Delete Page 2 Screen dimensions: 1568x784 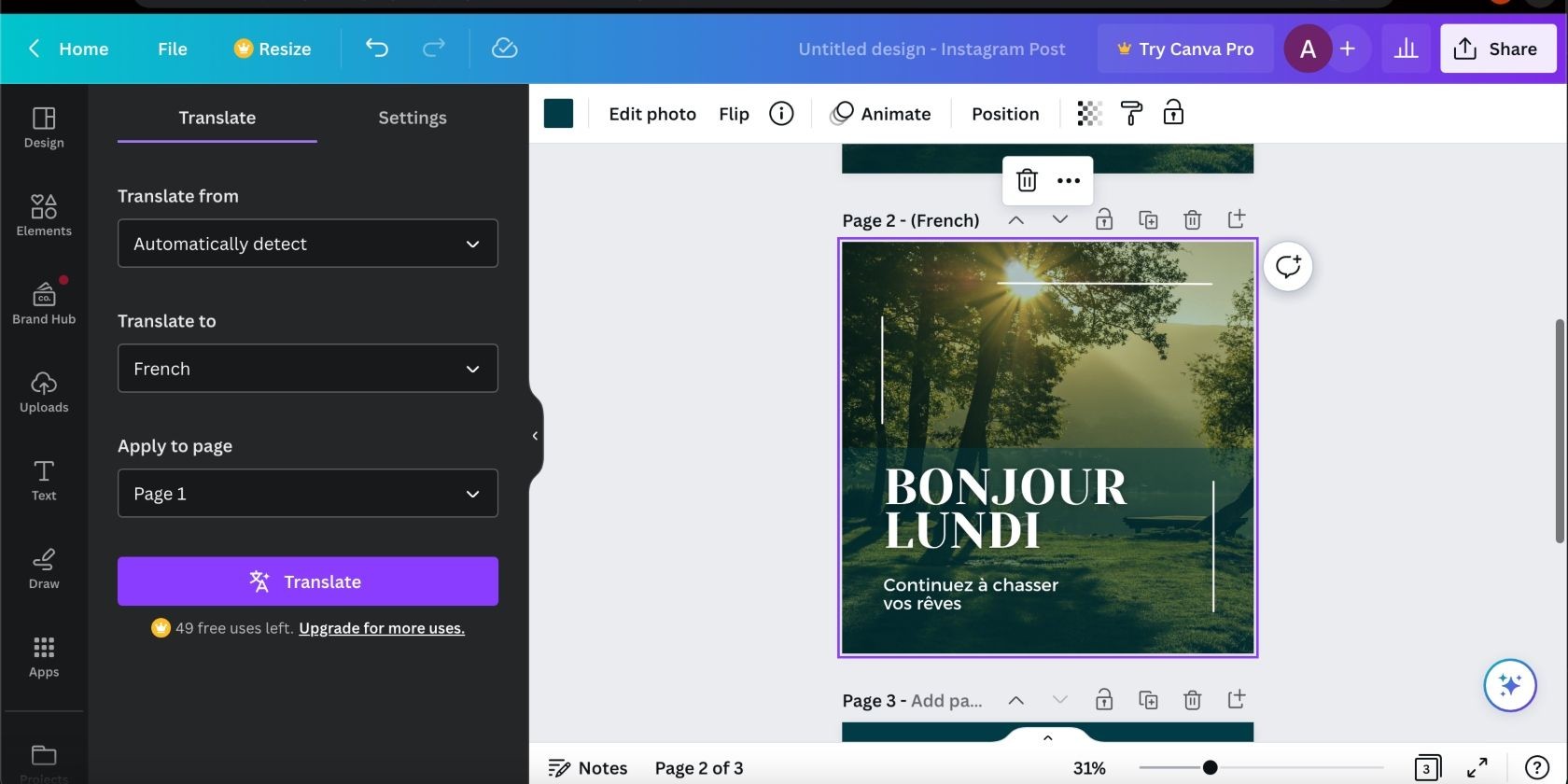click(1192, 220)
